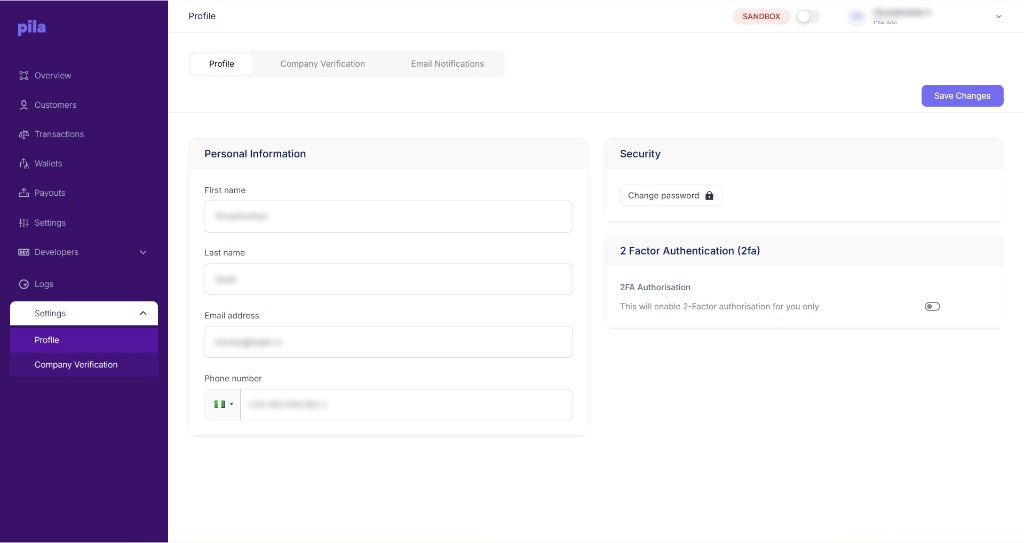Open the Wallets section label
1024x543 pixels.
[x=48, y=163]
